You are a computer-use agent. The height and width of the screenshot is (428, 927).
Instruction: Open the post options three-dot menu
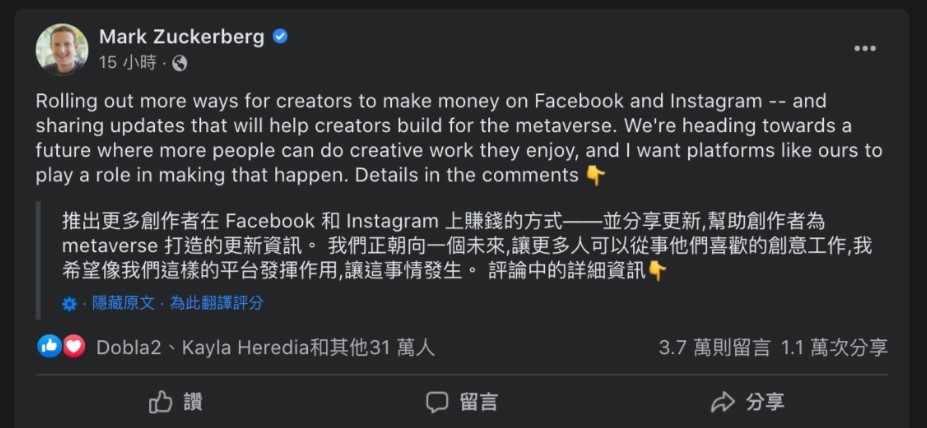865,48
